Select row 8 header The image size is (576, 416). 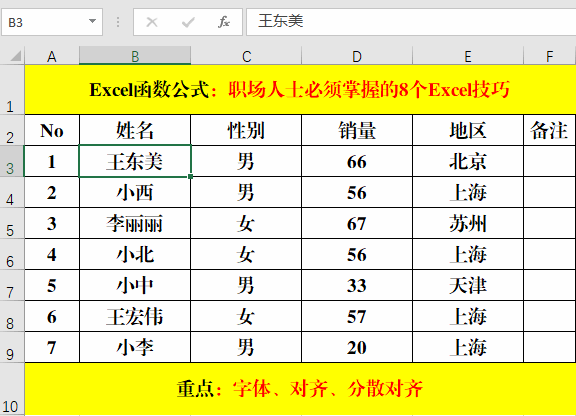[x=12, y=316]
